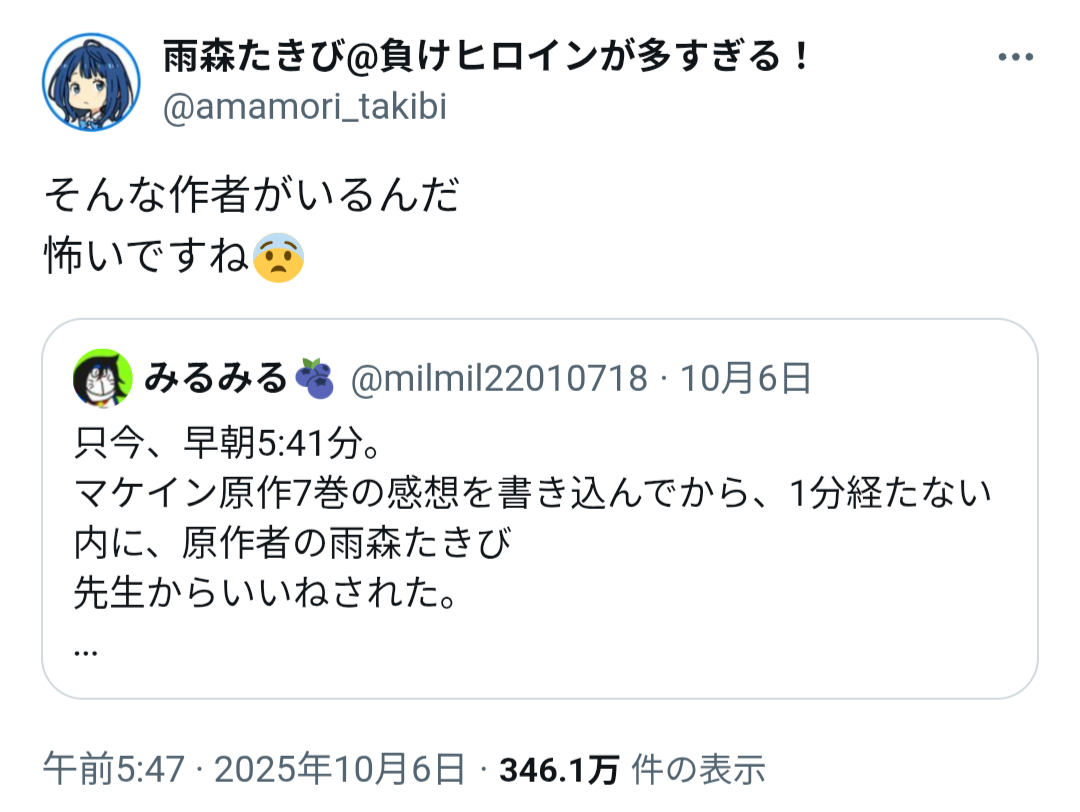Click the @milmil22010718 handle
Image resolution: width=1080 pixels, height=812 pixels.
click(x=498, y=379)
